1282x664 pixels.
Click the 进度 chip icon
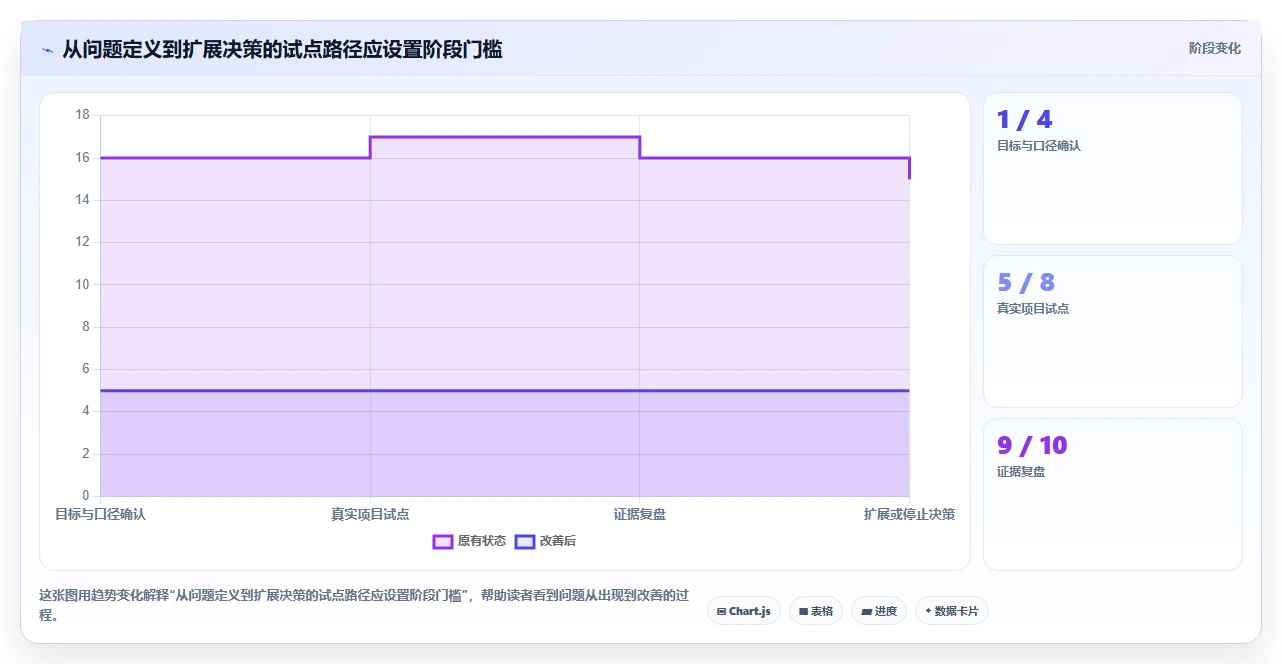(866, 611)
